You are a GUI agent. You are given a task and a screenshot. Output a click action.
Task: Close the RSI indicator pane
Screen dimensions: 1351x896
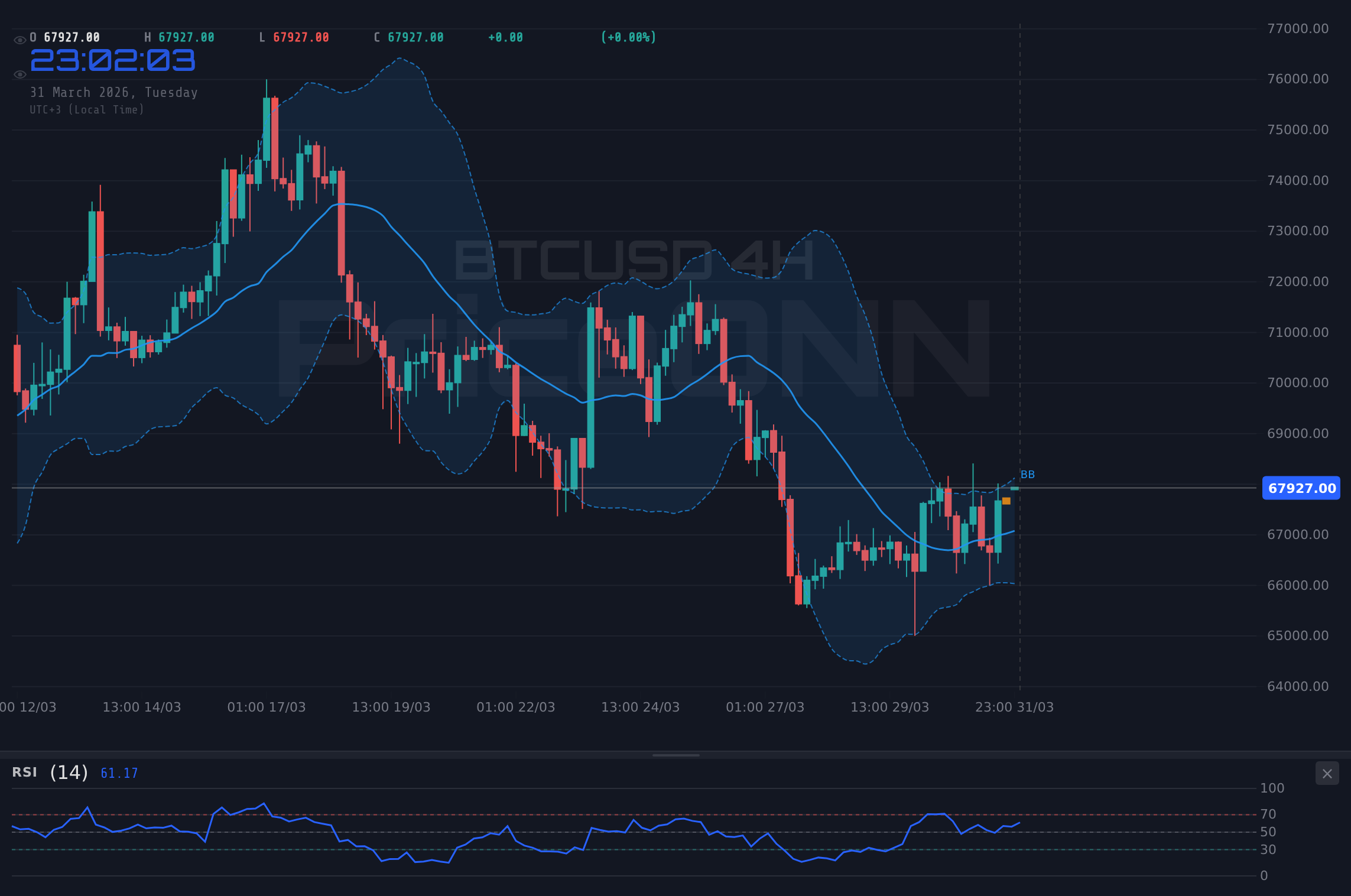(1327, 773)
